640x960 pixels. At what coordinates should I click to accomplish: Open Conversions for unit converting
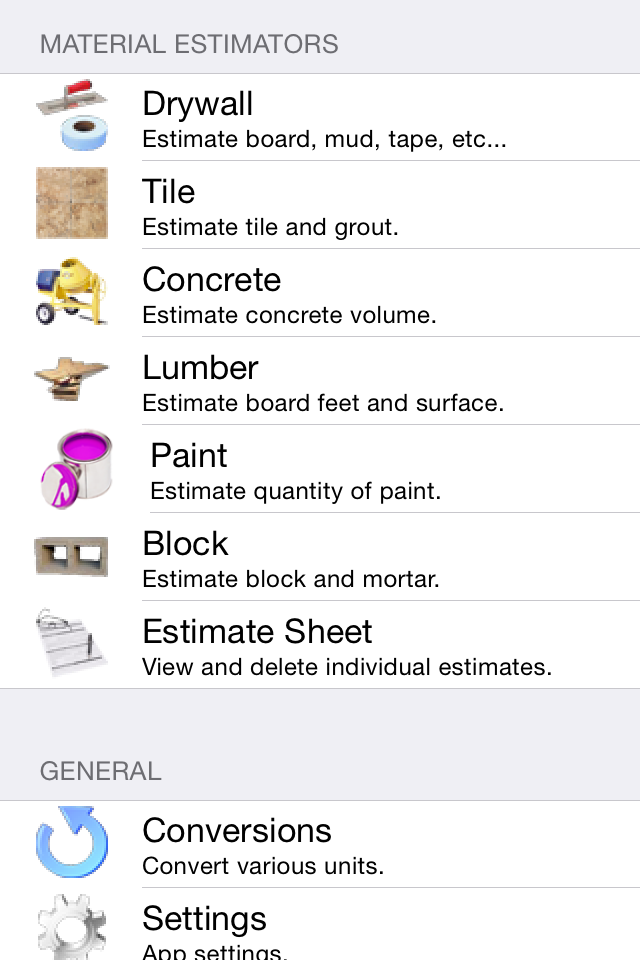tap(320, 844)
